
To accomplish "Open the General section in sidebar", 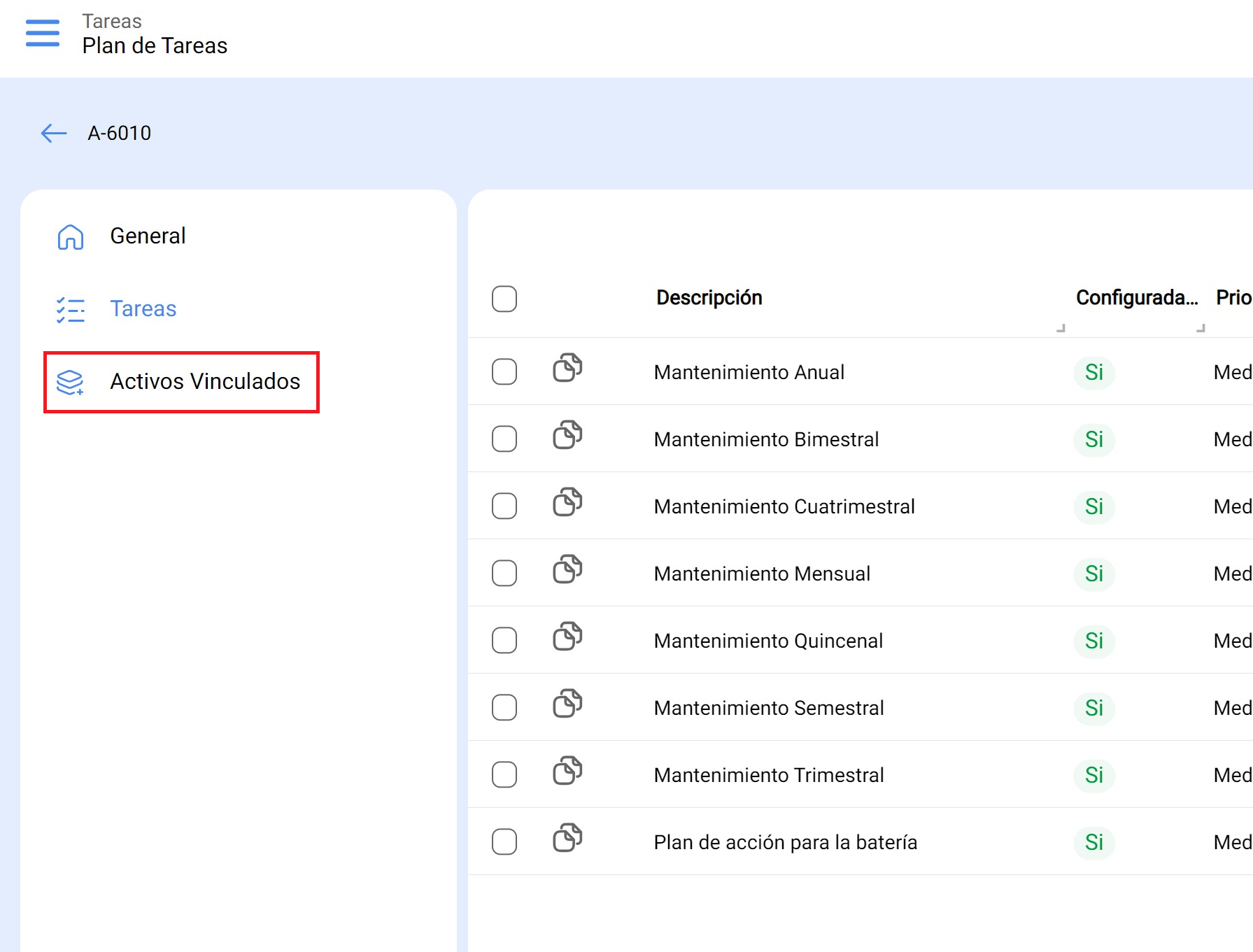I will (x=148, y=236).
